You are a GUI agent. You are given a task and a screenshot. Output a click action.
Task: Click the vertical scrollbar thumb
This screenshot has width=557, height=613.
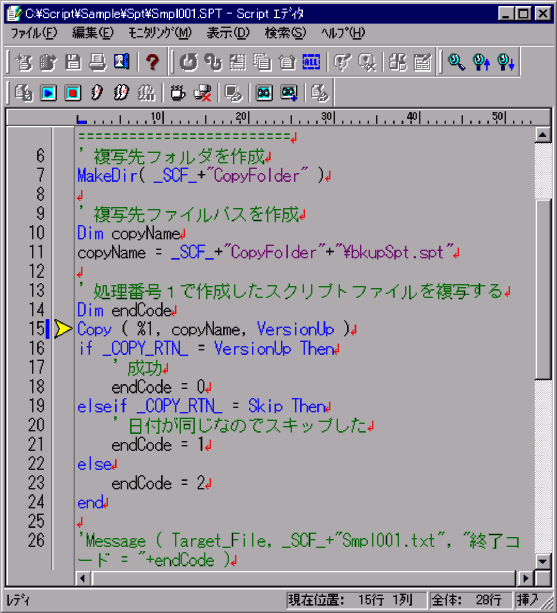pos(543,290)
